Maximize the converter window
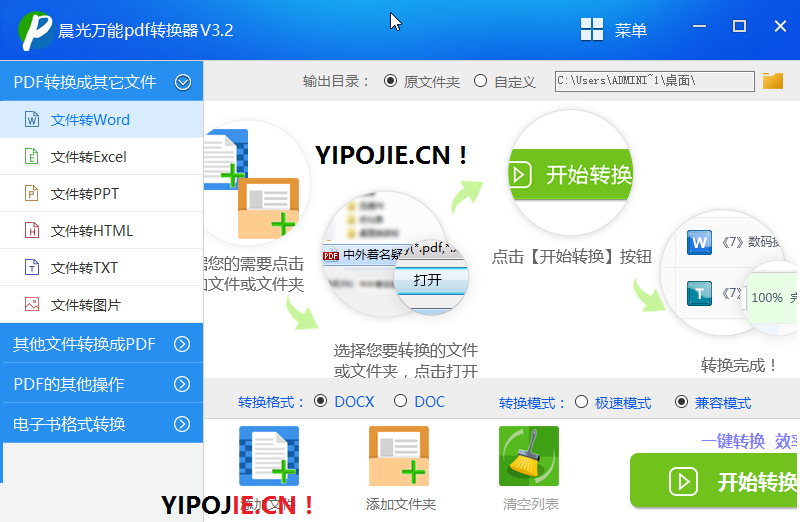Viewport: 800px width, 522px height. [x=739, y=26]
